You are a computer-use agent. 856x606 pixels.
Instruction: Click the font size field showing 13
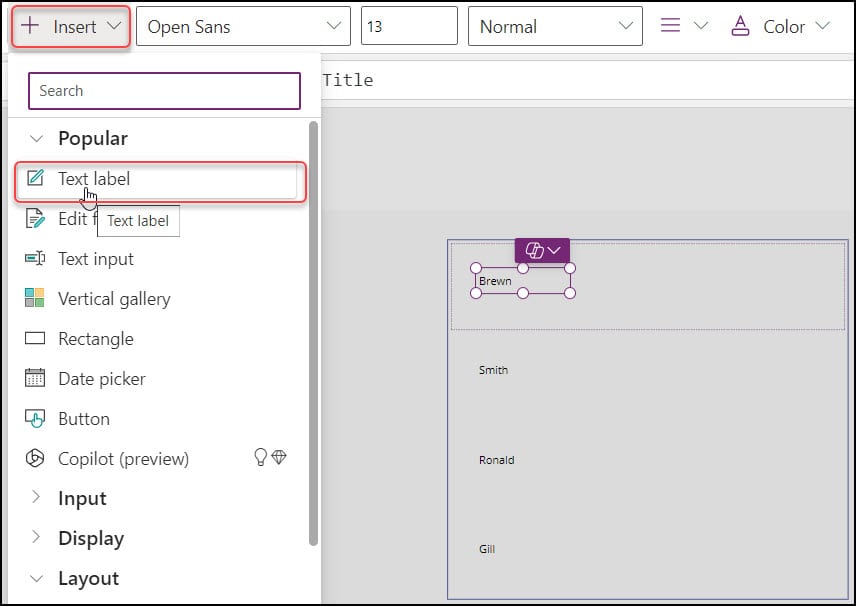(x=409, y=26)
